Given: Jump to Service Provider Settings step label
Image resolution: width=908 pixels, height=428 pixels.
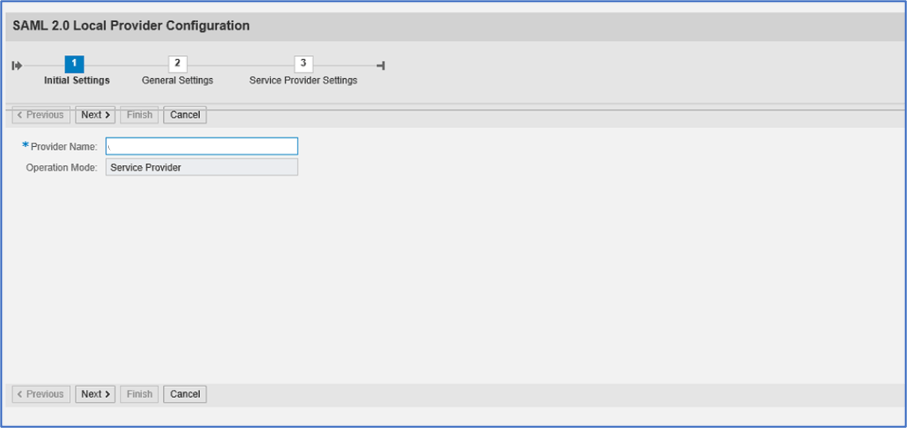Looking at the screenshot, I should tap(303, 81).
